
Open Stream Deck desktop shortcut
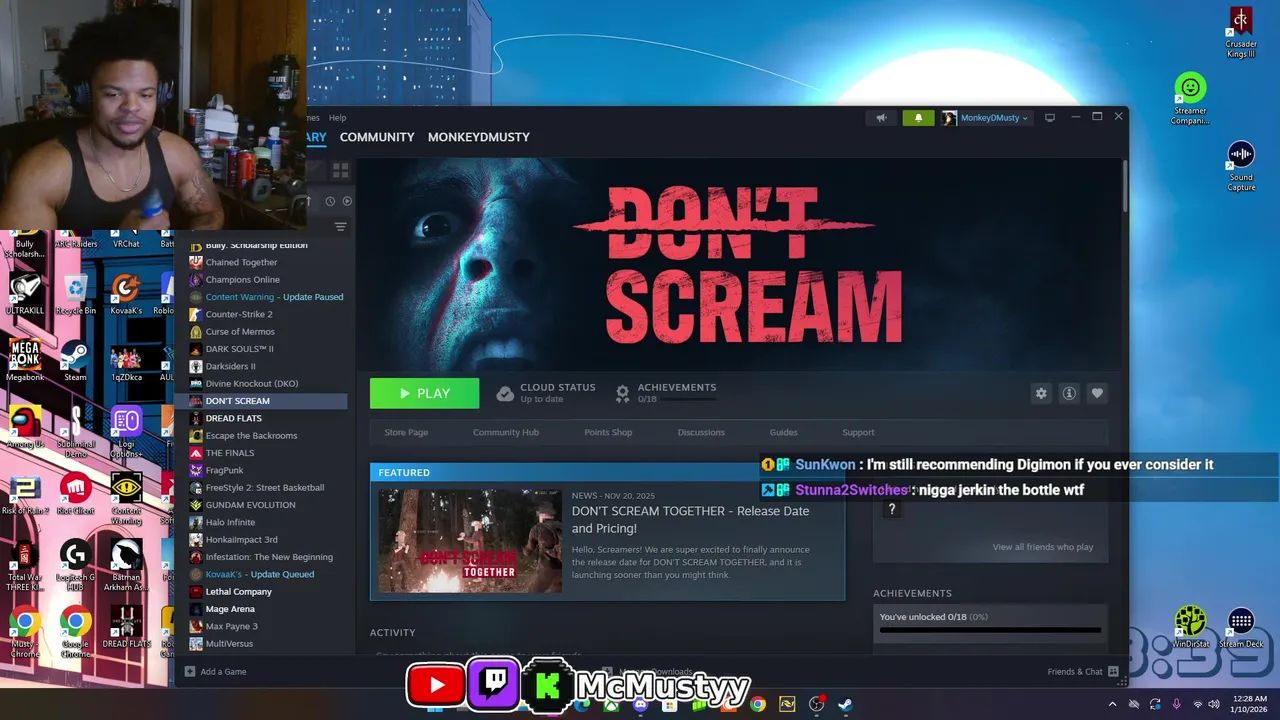click(1241, 627)
